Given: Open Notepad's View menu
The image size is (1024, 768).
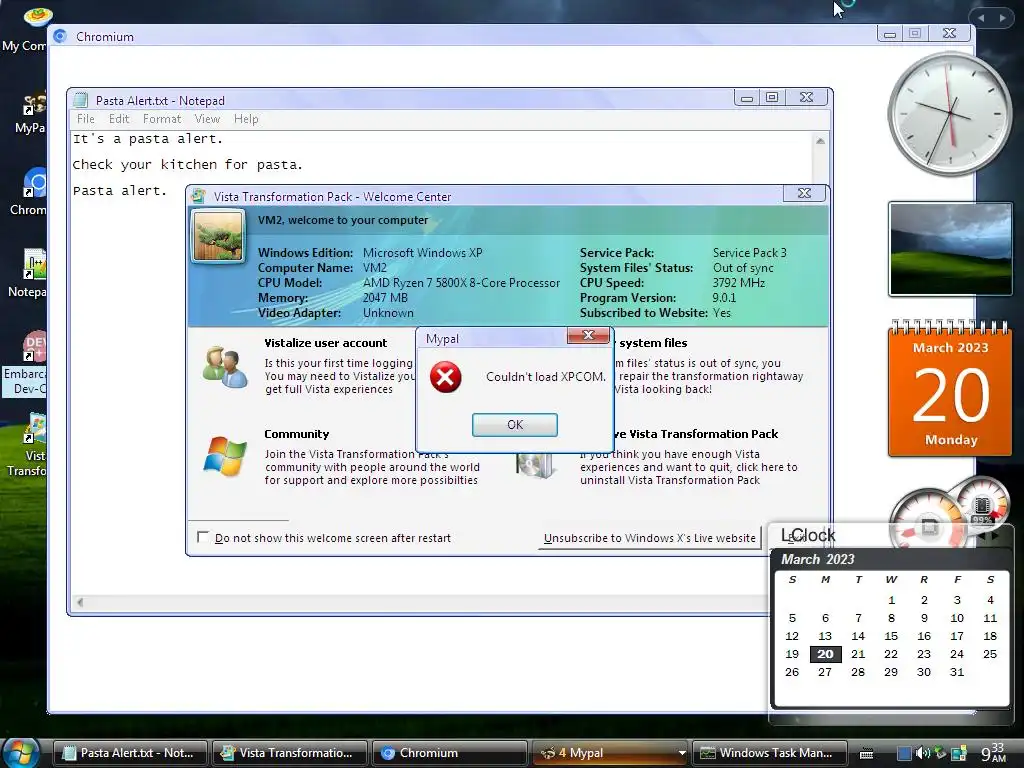Looking at the screenshot, I should click(x=207, y=119).
